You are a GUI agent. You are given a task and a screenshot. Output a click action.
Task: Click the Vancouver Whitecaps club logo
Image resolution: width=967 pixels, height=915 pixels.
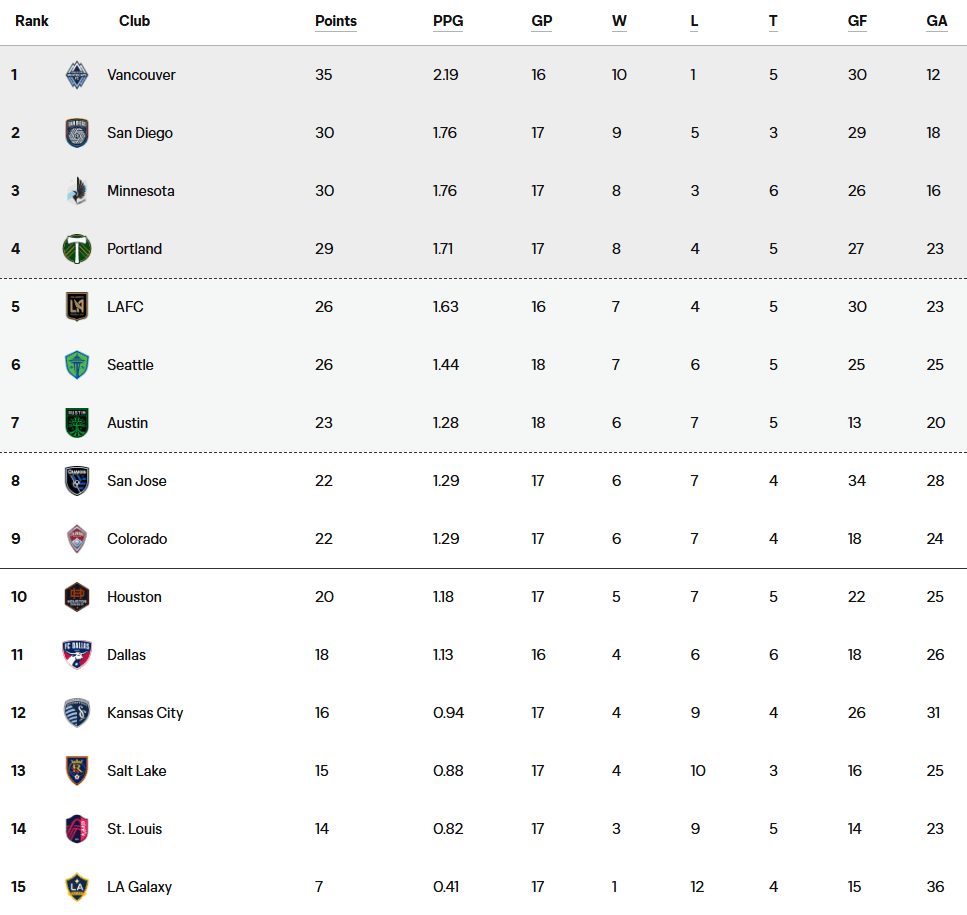pos(77,75)
